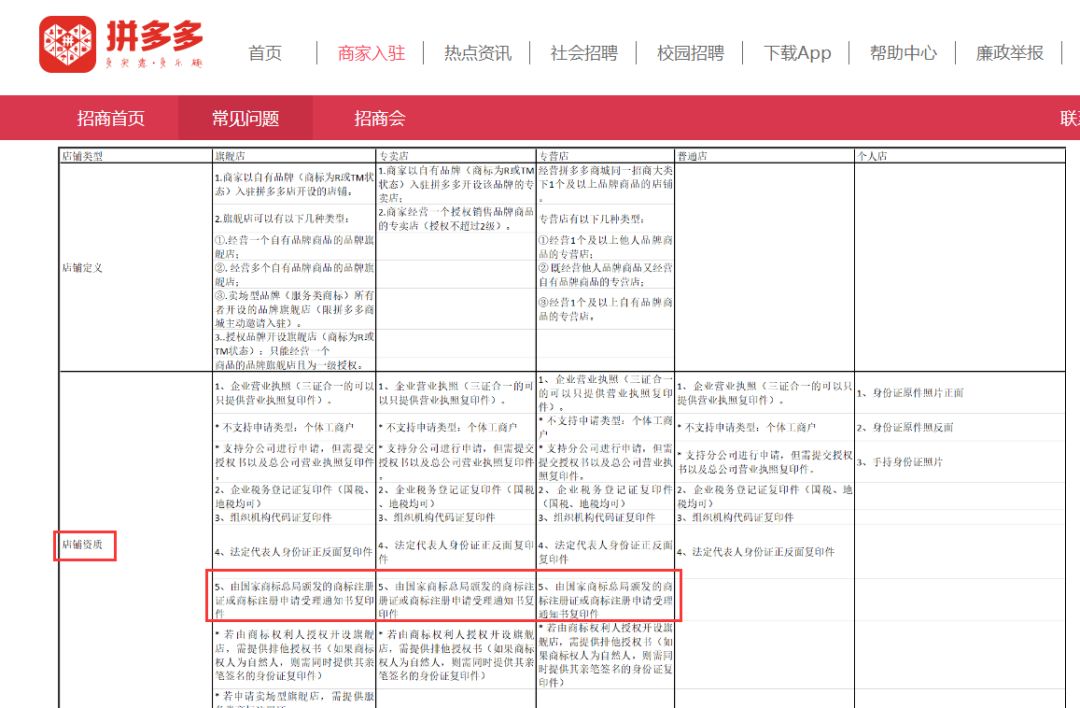Click '①.经营一个自有品牌商品的品牌旗舰店' cell
Image resolution: width=1080 pixels, height=708 pixels.
(294, 247)
